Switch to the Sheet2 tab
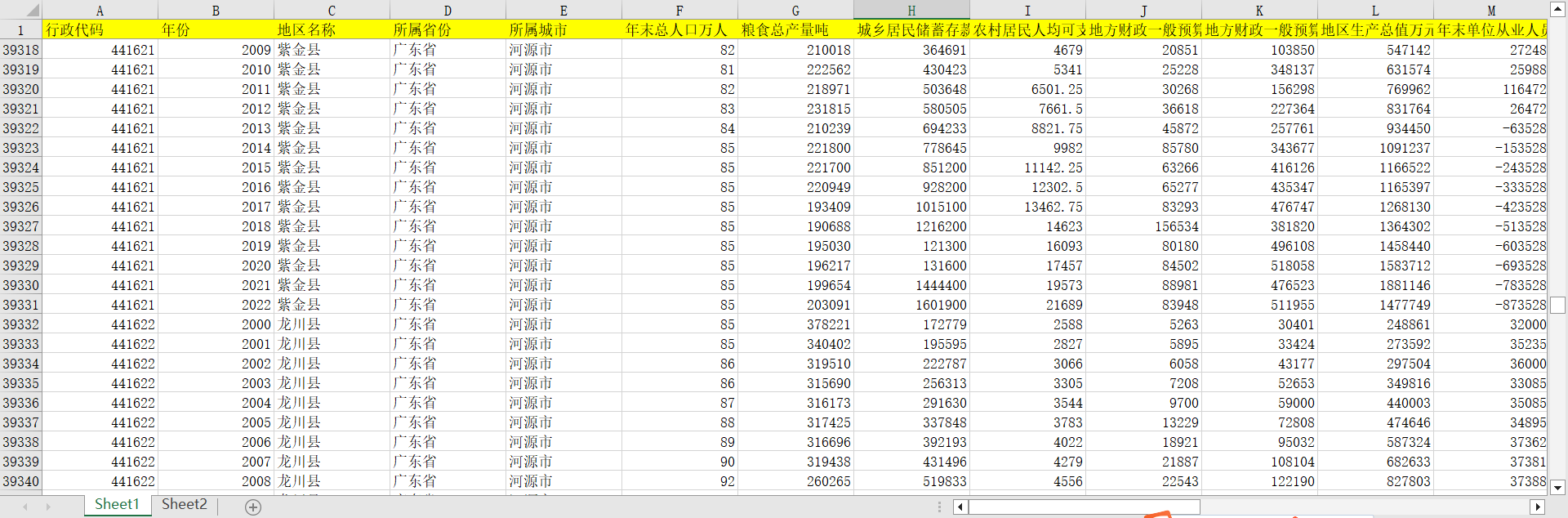This screenshot has width=1568, height=518. click(185, 505)
